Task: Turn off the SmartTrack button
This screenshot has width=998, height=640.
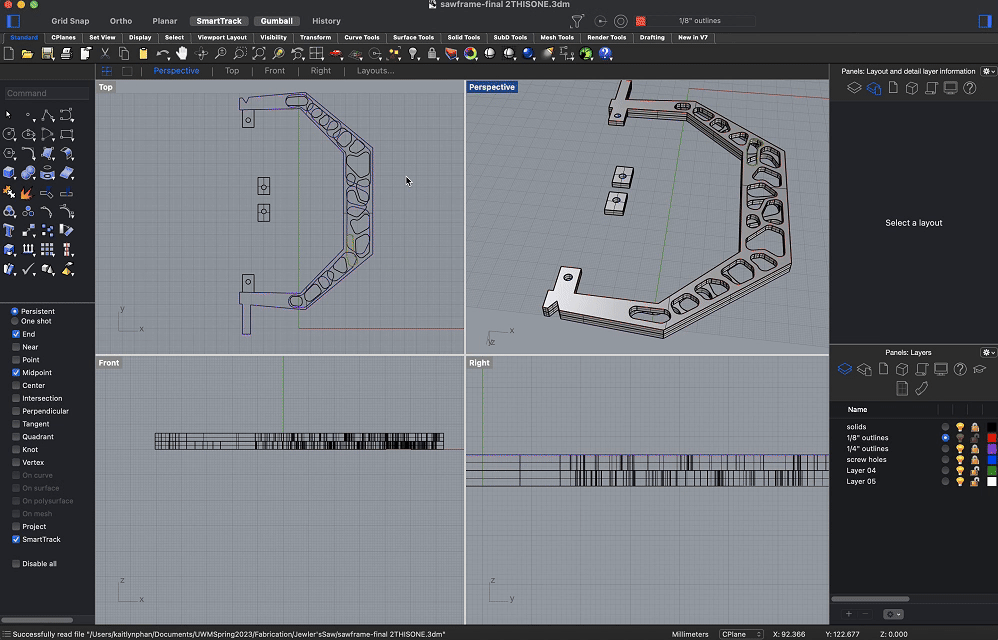Action: 219,21
